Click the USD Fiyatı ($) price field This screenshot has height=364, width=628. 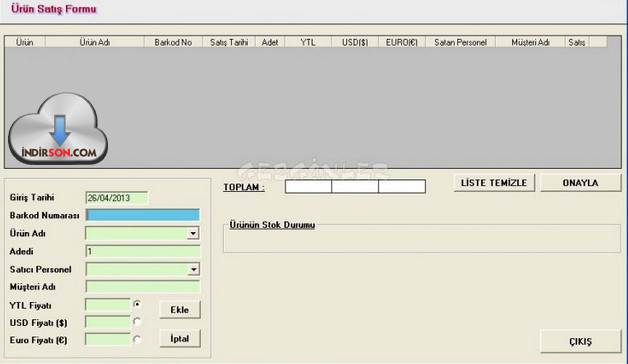[108, 322]
